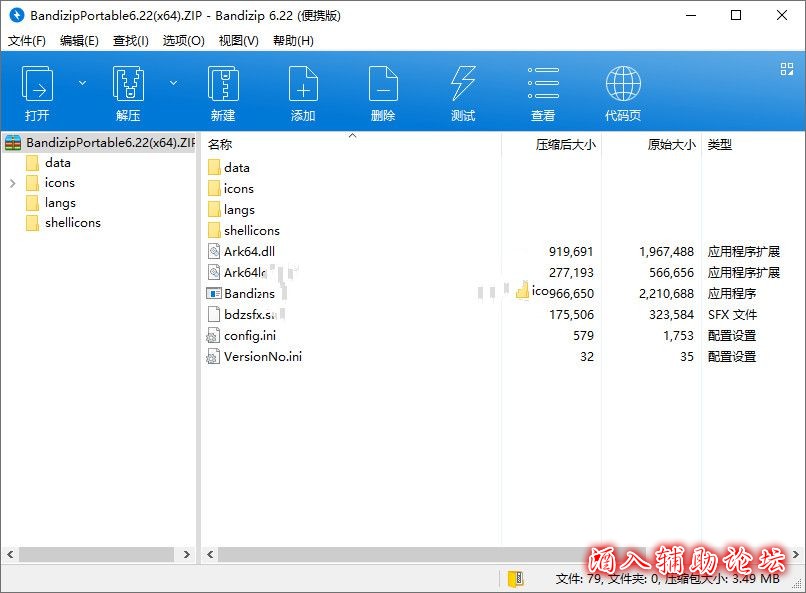
Task: Select data folder in left tree
Action: tap(58, 163)
